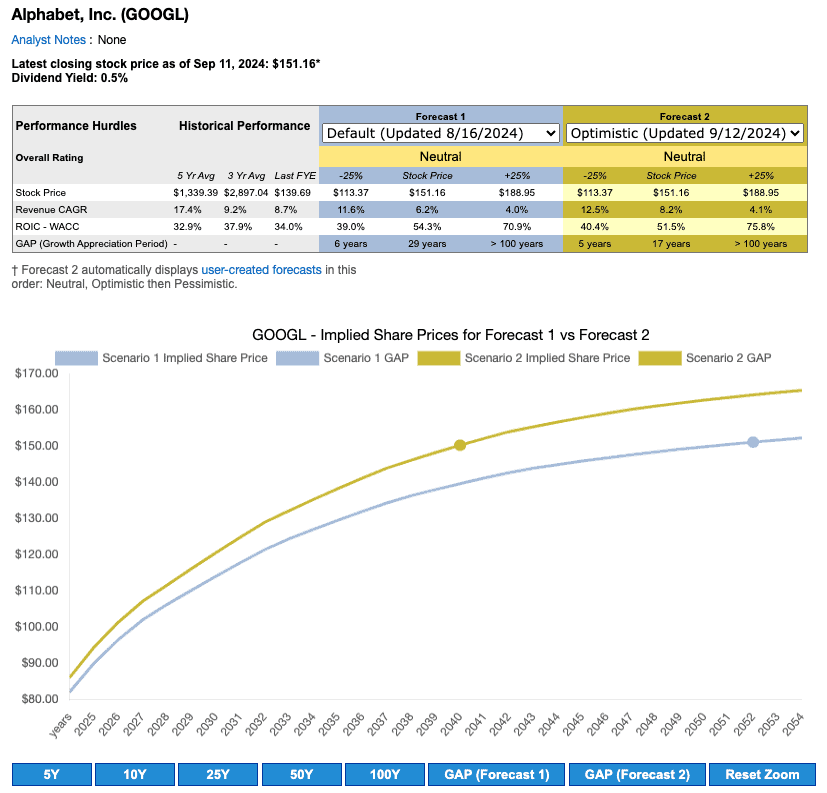Viewport: 827px width, 793px height.
Task: Click Forecast 1 ROIC-WACC 54.3% cell
Action: [x=427, y=227]
